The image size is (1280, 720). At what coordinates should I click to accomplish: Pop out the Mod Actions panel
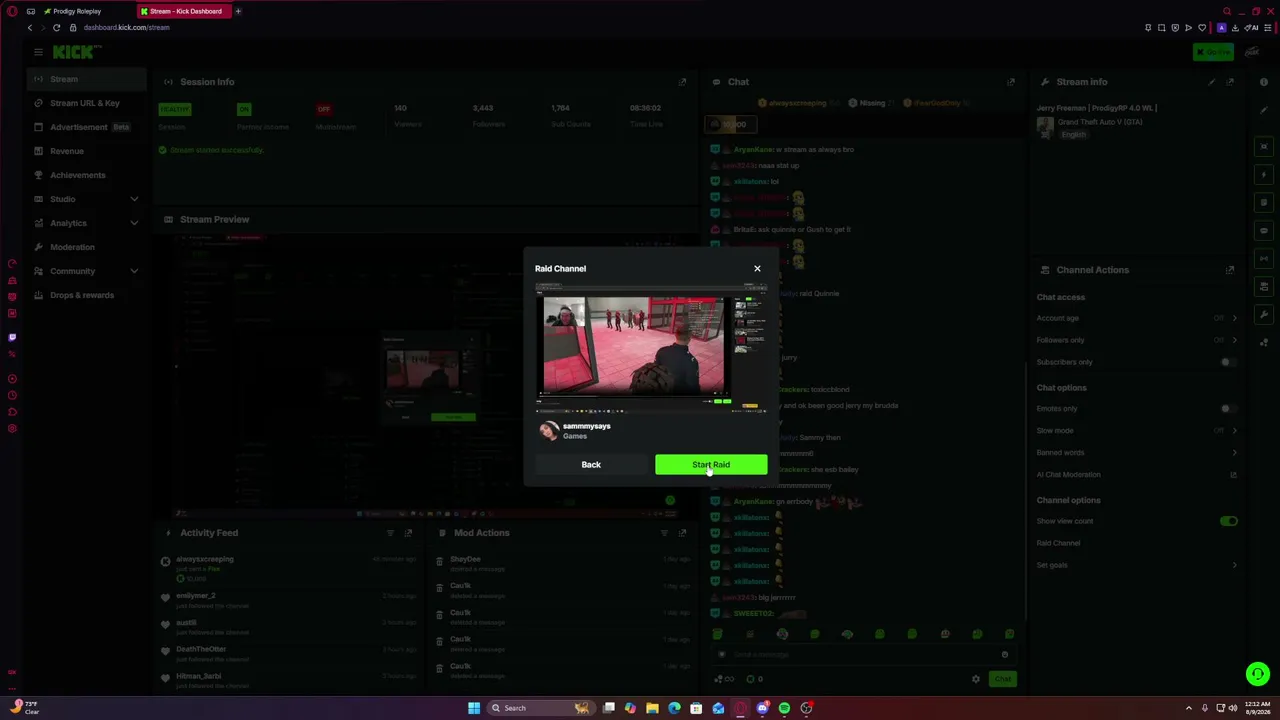682,533
